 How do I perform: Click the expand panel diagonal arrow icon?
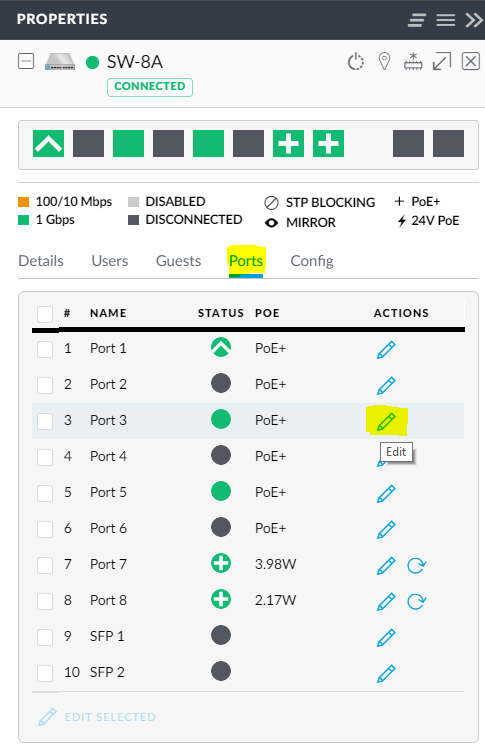click(x=442, y=61)
